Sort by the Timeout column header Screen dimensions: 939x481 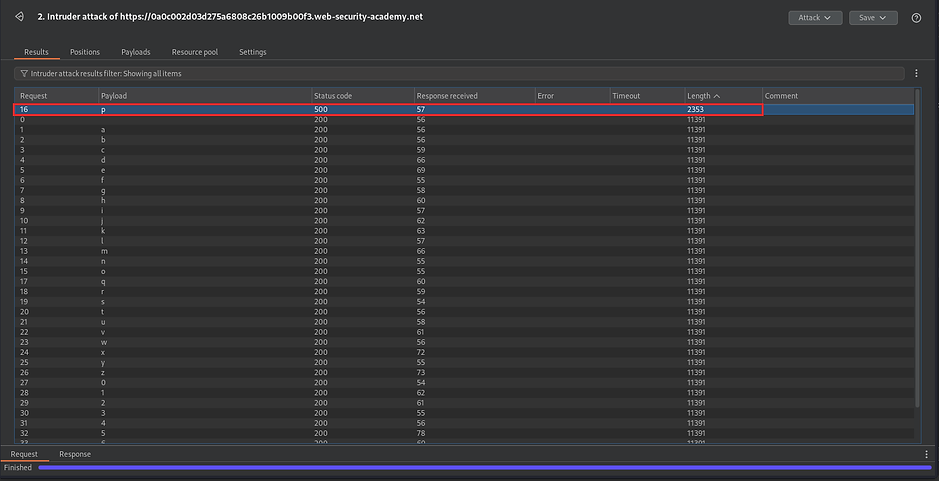click(x=647, y=96)
